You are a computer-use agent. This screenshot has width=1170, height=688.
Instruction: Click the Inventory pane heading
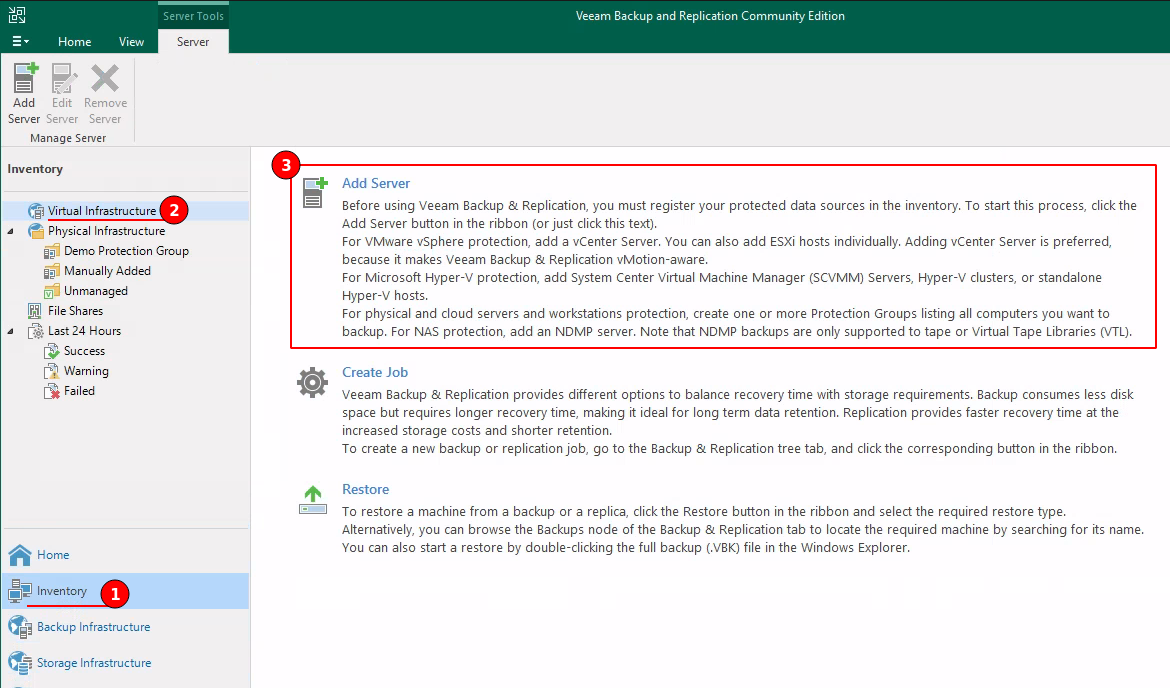point(35,169)
